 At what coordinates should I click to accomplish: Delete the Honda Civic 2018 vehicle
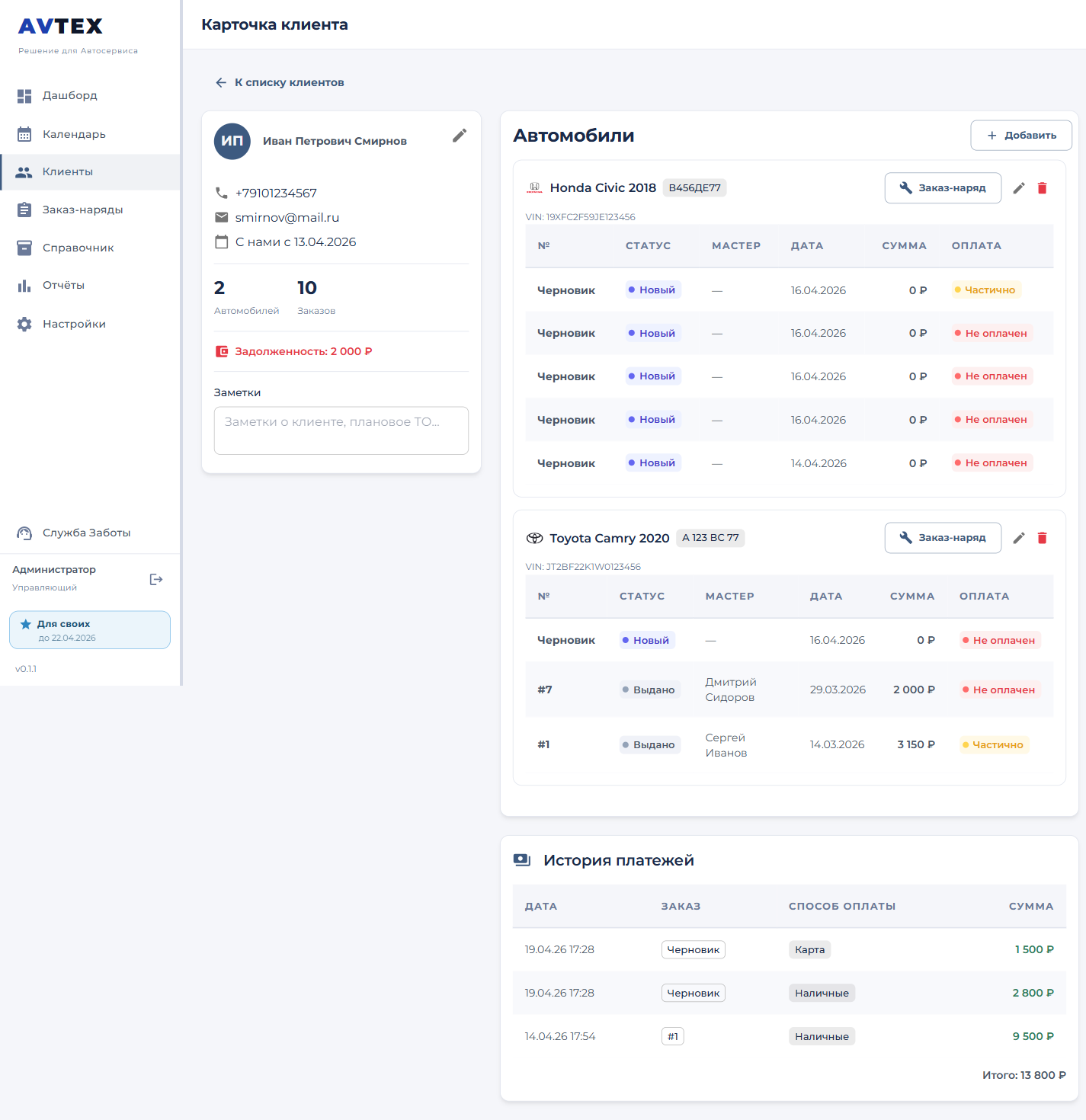(x=1042, y=188)
